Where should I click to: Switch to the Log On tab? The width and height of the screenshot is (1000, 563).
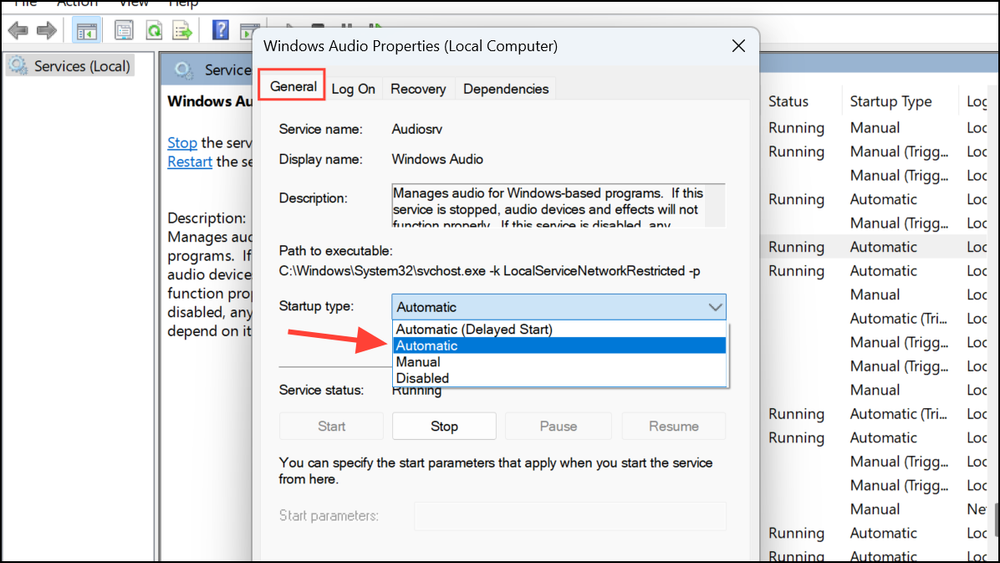[x=353, y=89]
